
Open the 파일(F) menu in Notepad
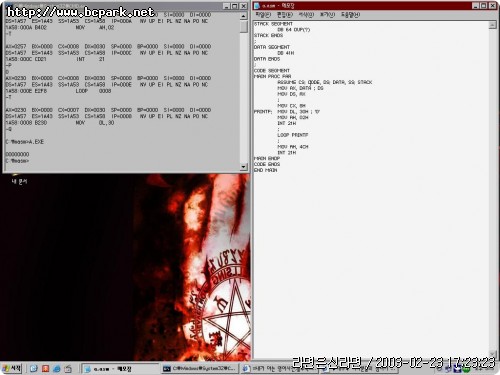coord(263,15)
